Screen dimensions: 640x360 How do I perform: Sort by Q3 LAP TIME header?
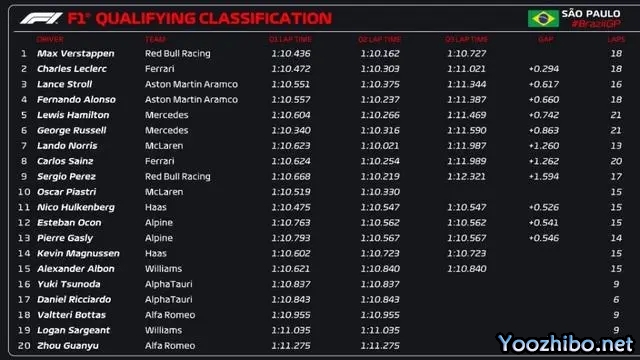tap(466, 40)
